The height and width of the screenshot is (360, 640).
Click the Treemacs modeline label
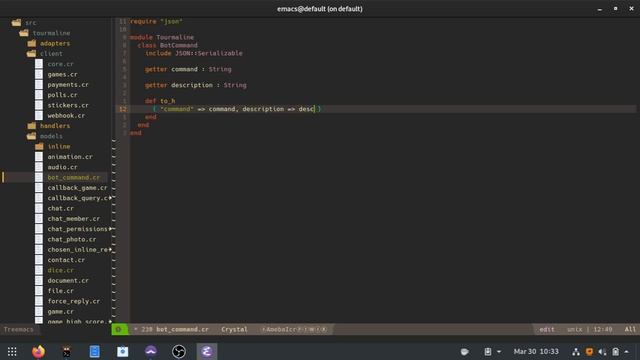point(18,329)
